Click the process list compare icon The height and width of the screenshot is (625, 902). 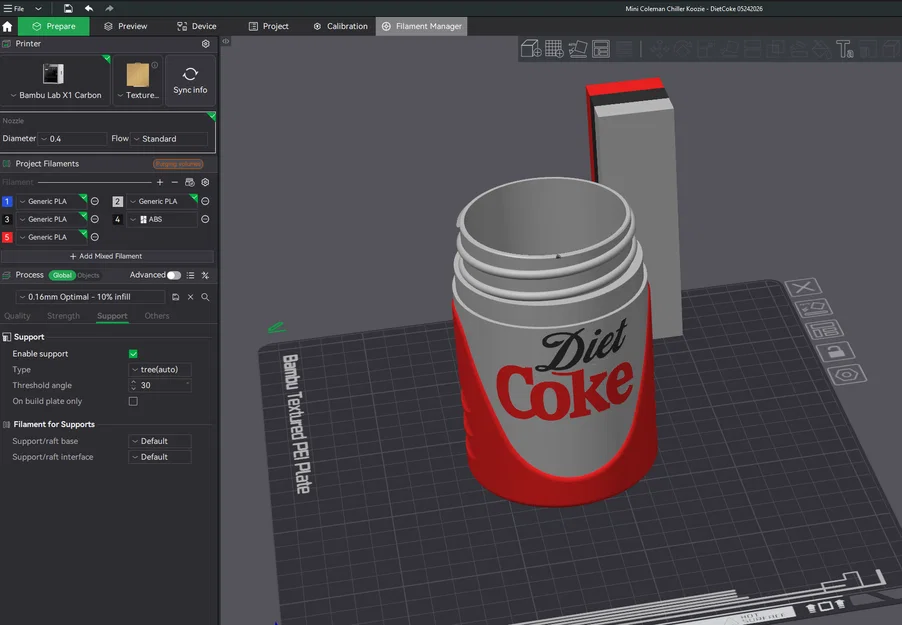[x=190, y=275]
